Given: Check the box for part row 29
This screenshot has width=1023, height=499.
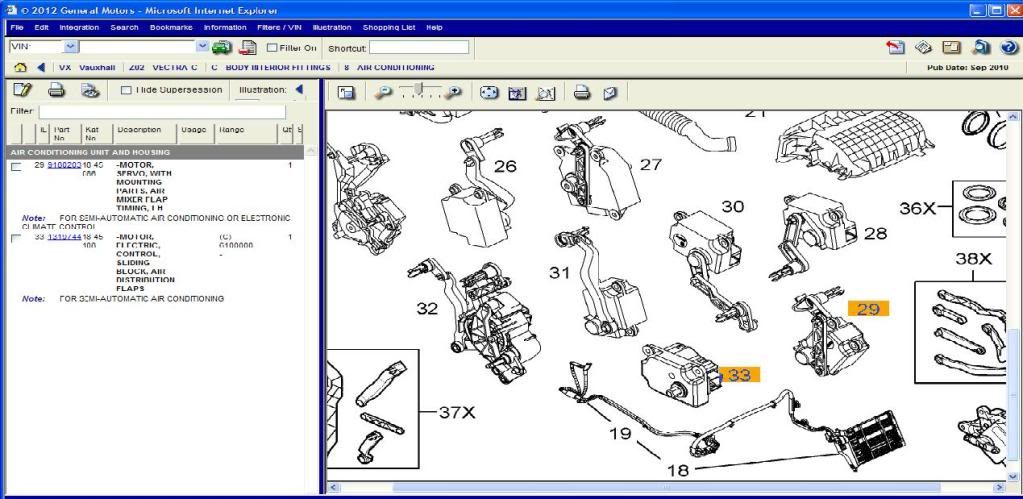Looking at the screenshot, I should (x=16, y=167).
